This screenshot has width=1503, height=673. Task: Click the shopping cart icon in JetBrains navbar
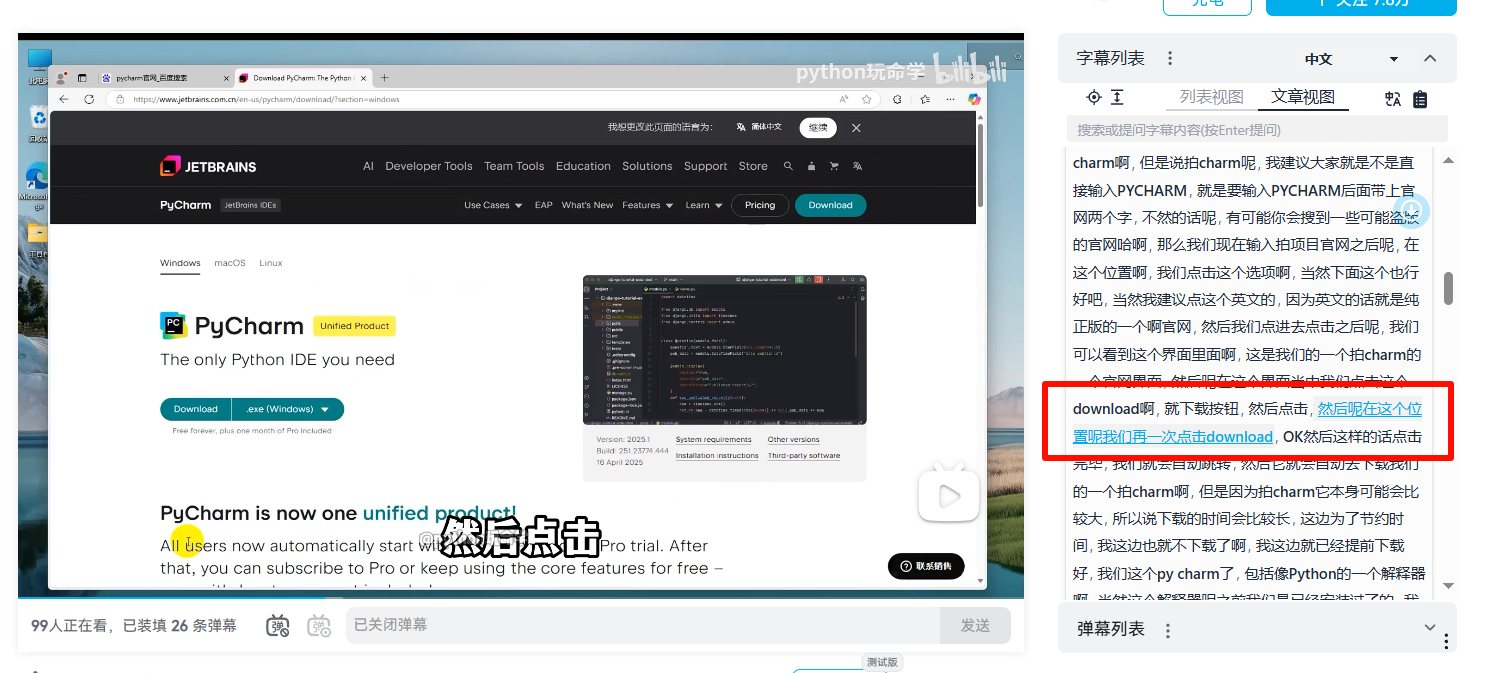[x=834, y=166]
